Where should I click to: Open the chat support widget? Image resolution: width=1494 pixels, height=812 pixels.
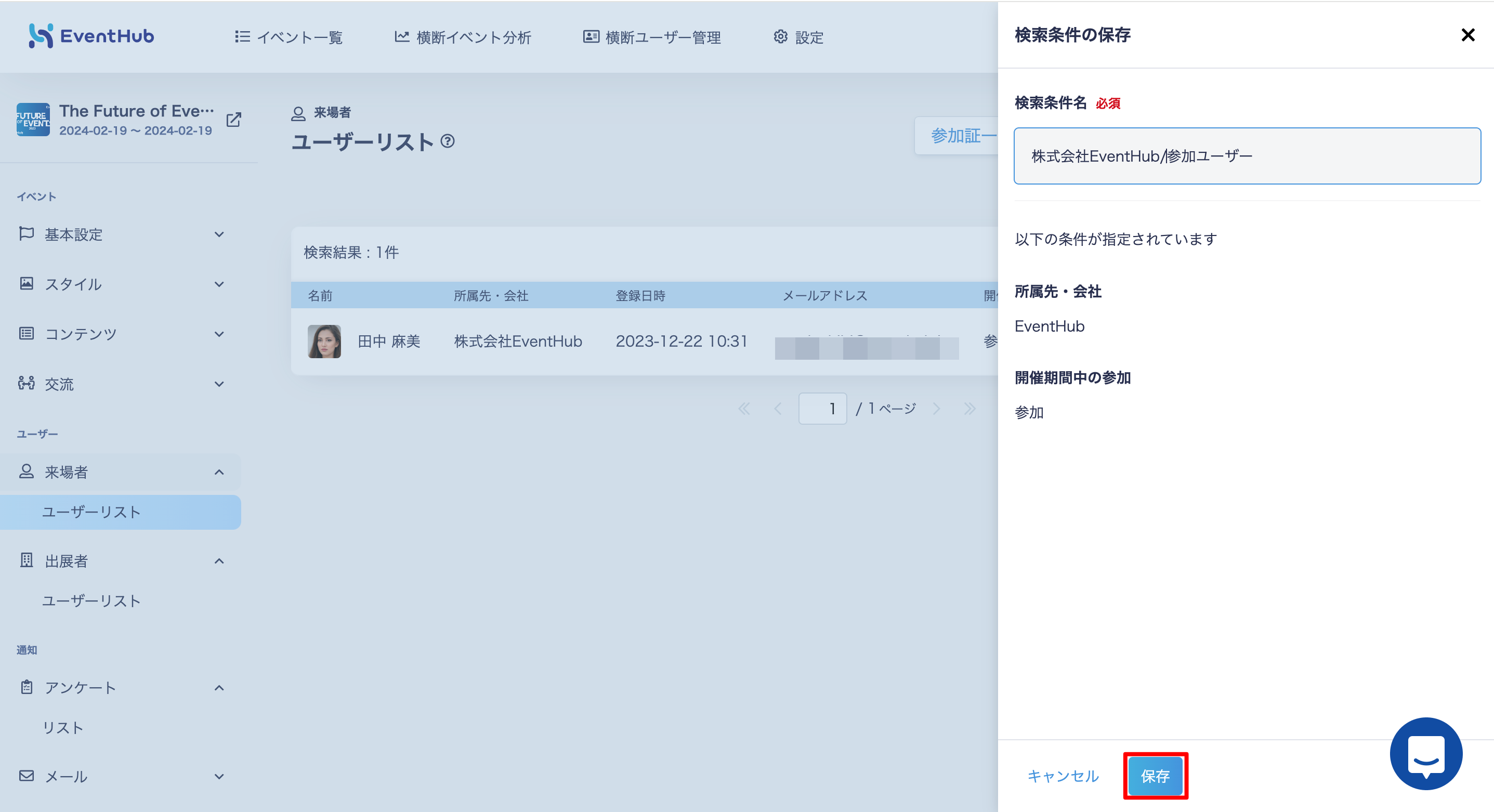(x=1426, y=754)
